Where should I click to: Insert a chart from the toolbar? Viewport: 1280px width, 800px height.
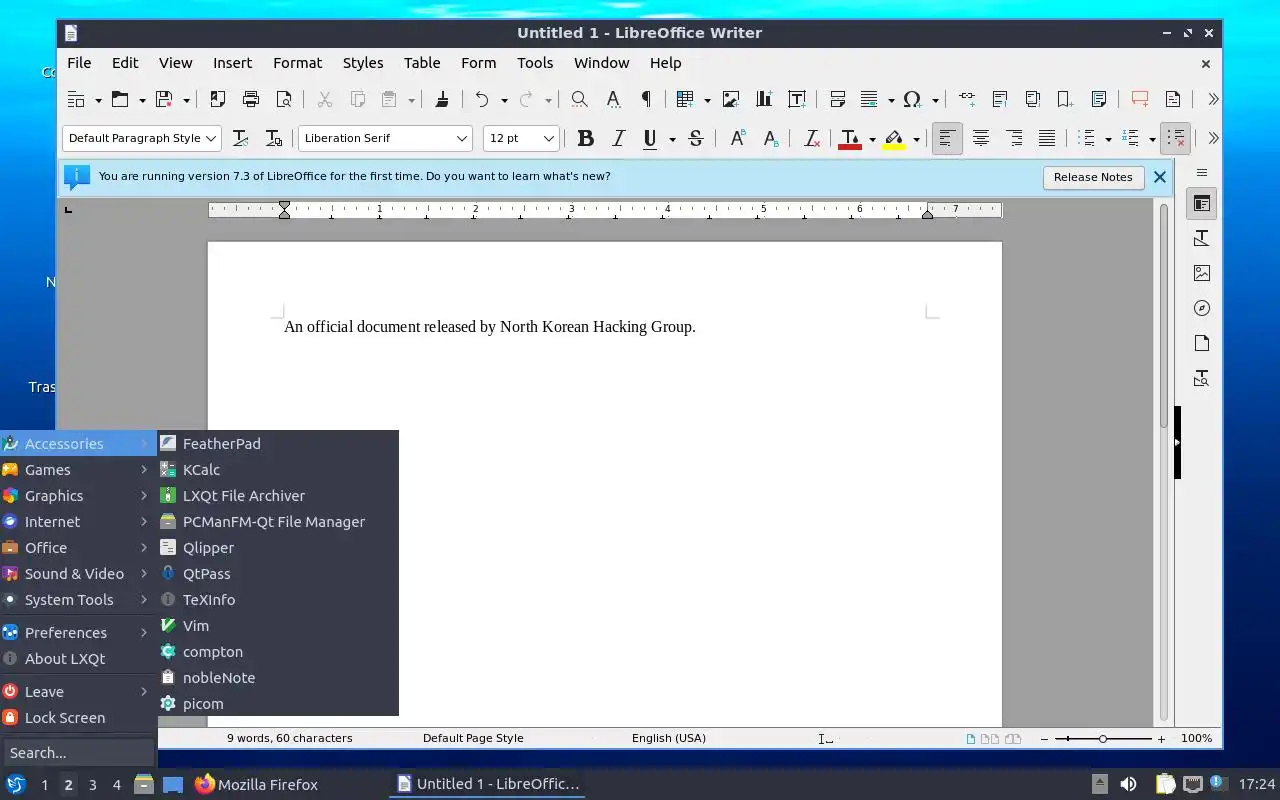tap(764, 99)
